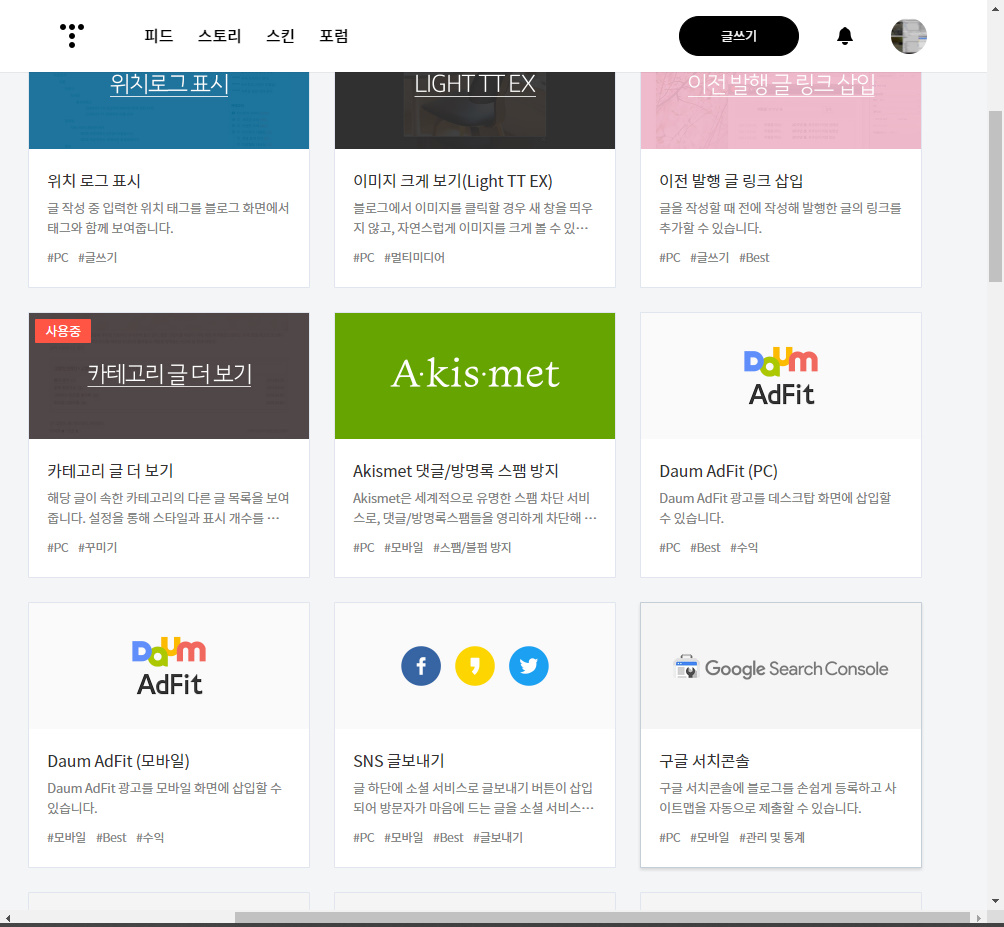Open 카테고리 글 더 보기 plugin title
This screenshot has width=1004, height=927.
[x=110, y=471]
